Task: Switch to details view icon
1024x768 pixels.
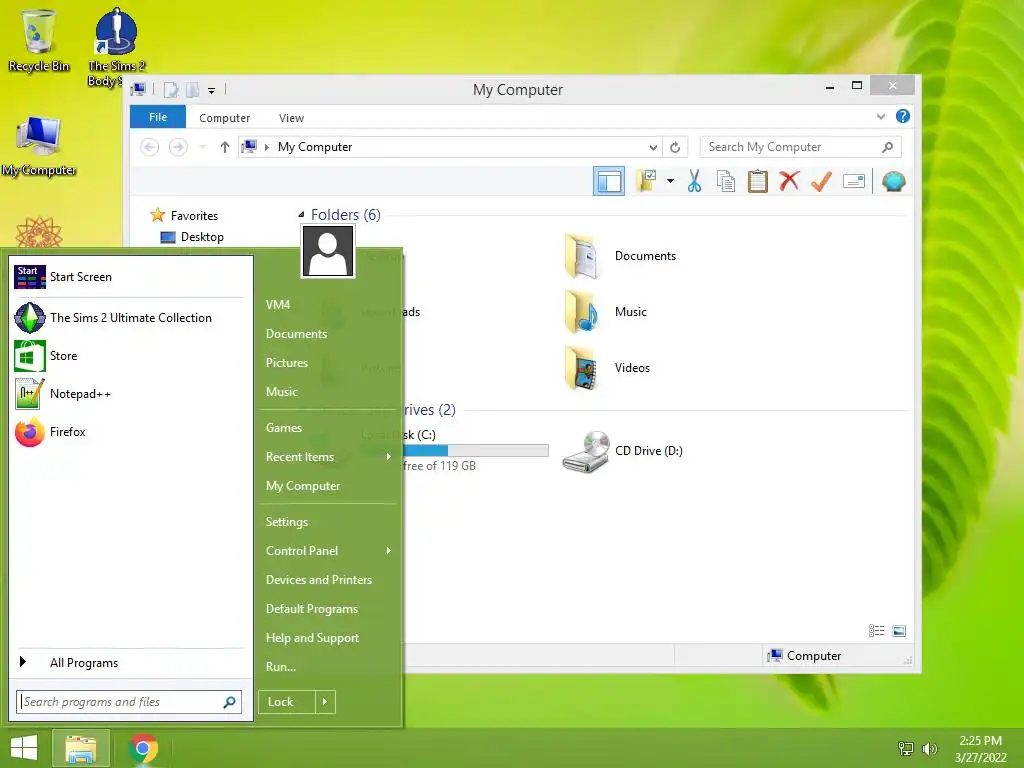Action: click(876, 631)
